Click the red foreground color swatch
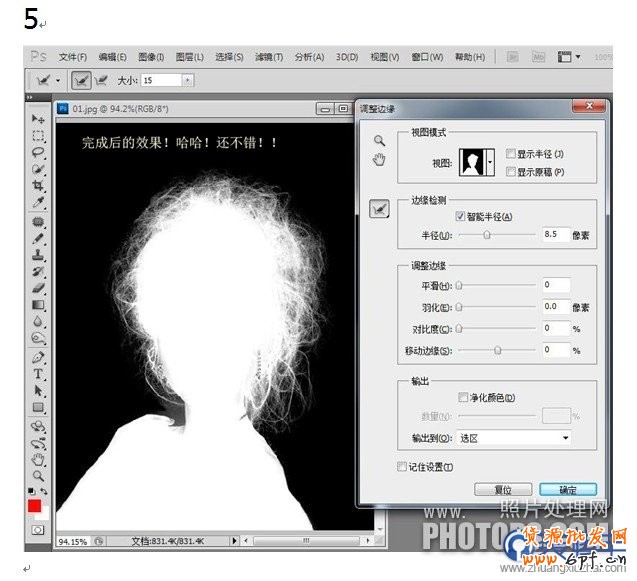 [36, 508]
